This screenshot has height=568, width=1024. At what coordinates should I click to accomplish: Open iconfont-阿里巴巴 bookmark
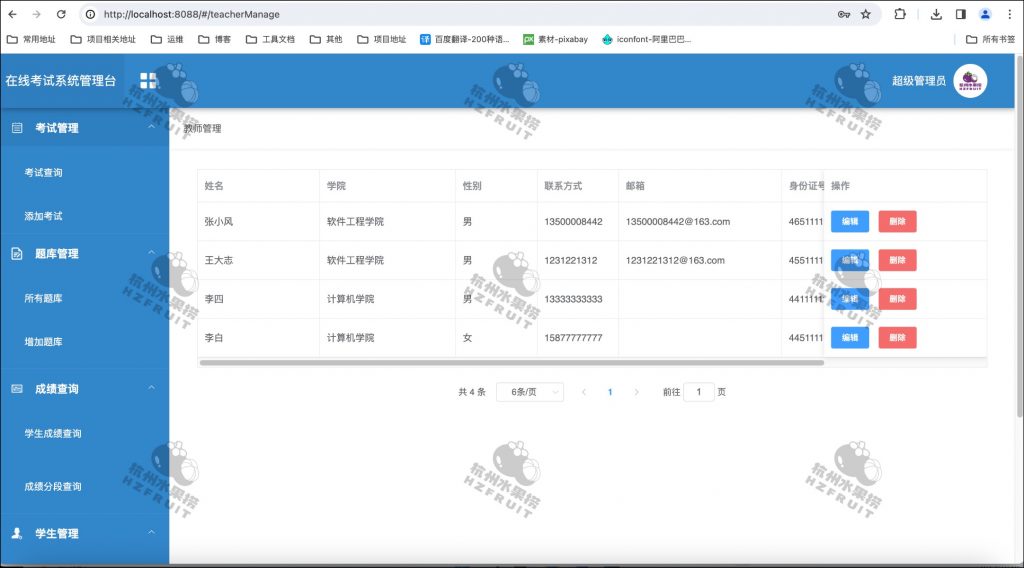(646, 39)
